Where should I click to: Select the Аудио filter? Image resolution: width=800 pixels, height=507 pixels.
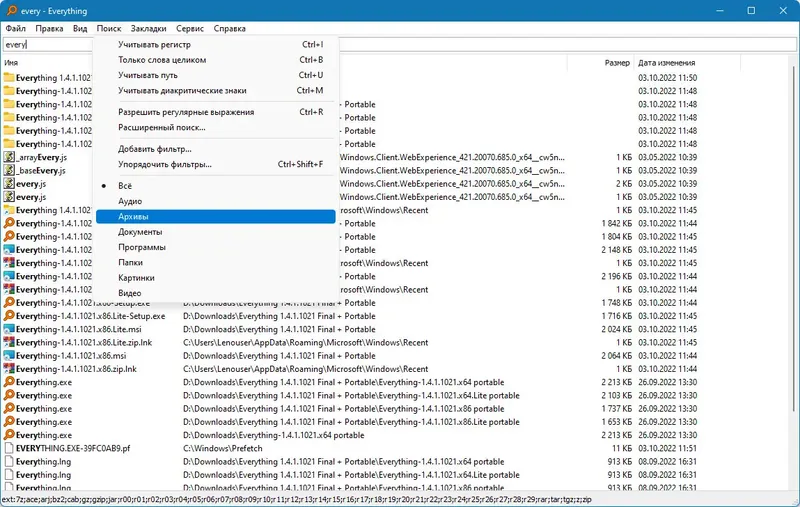[x=216, y=201]
